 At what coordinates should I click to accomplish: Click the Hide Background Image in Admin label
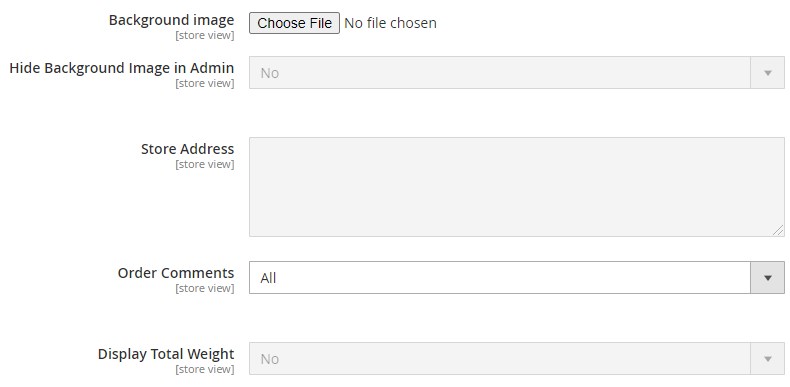[x=122, y=68]
